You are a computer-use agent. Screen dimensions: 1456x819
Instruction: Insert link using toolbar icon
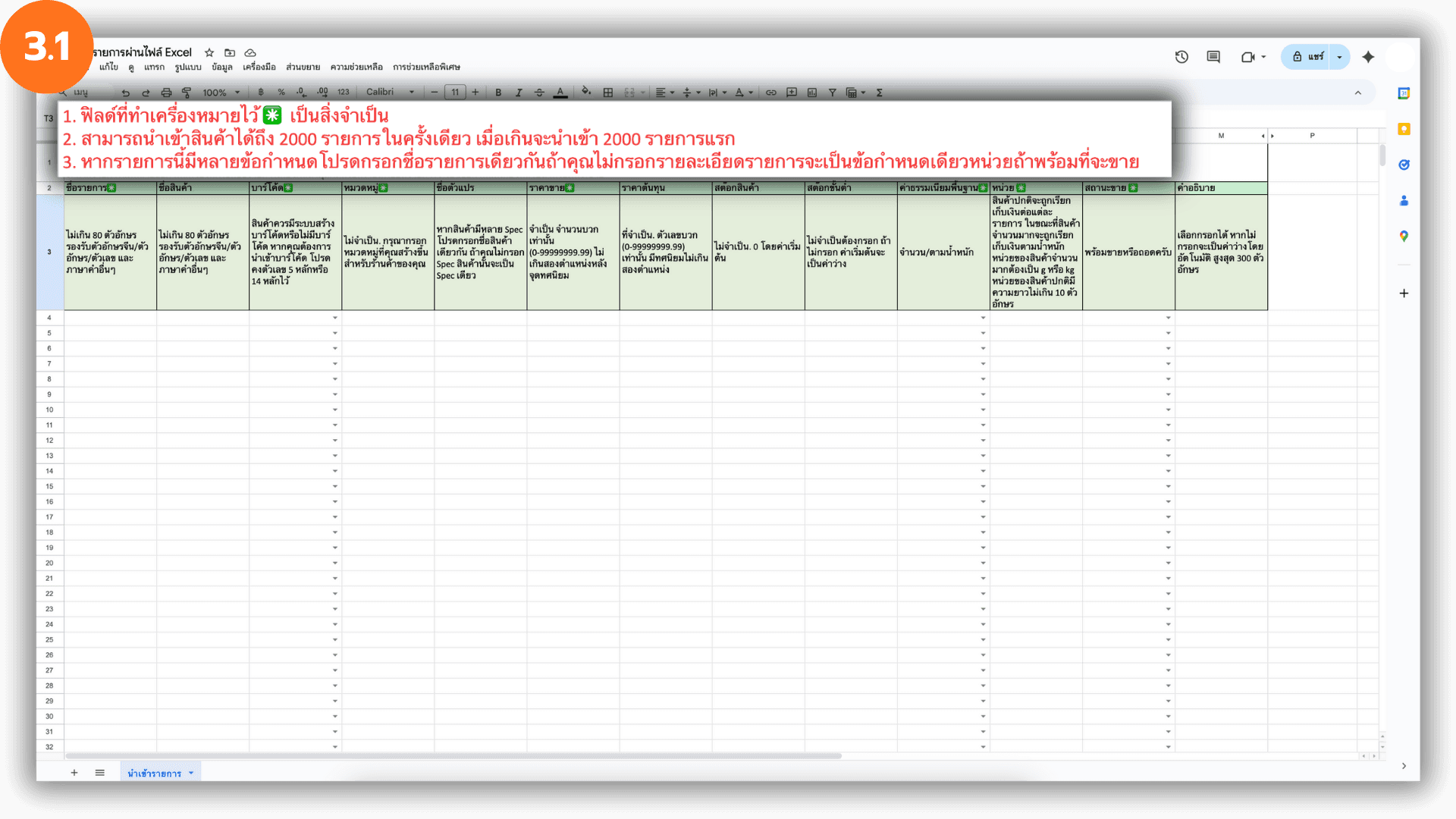tap(770, 93)
